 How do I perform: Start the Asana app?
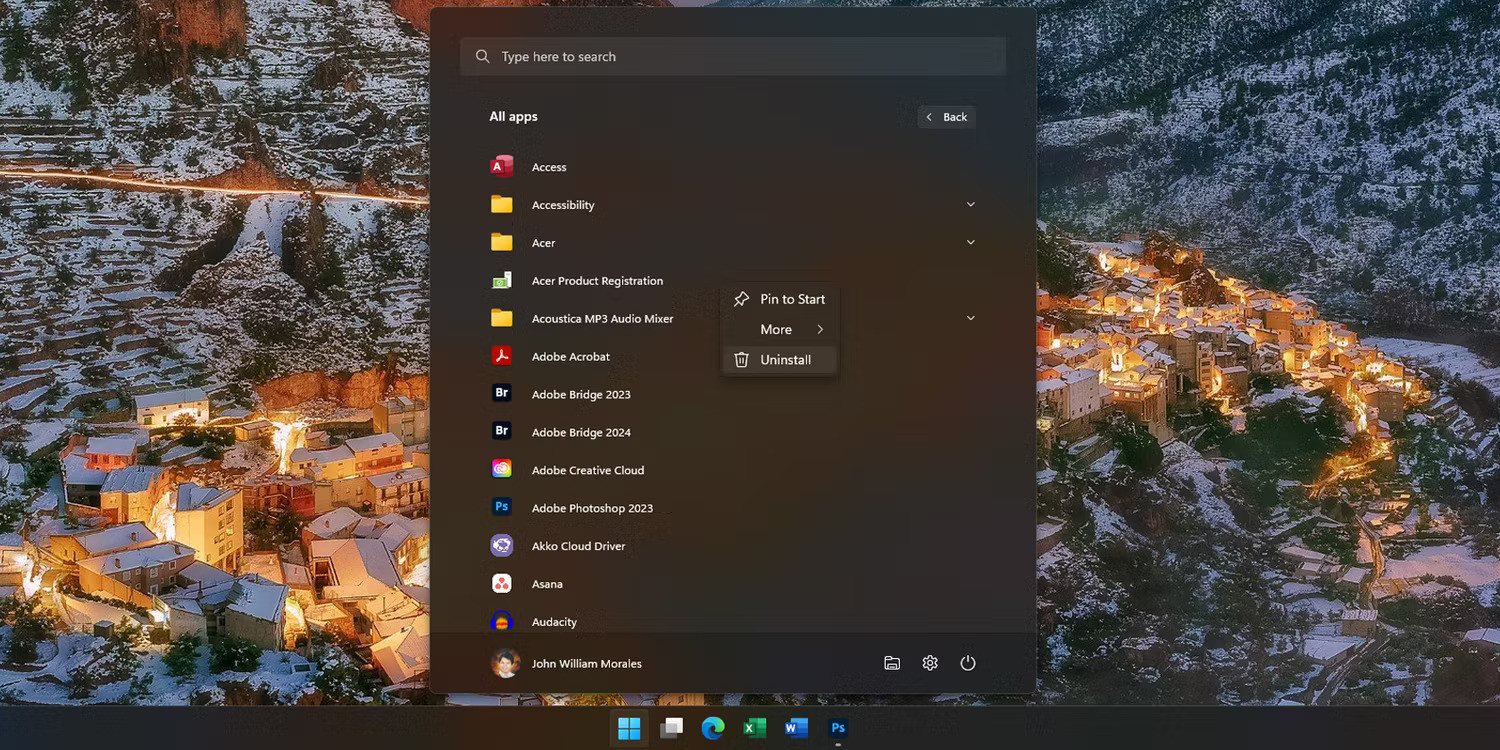548,584
